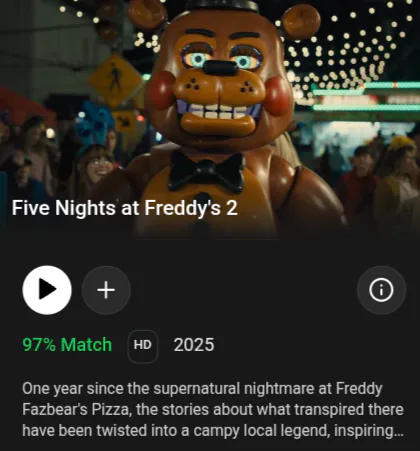
Task: Click the HD quality badge
Action: pos(143,345)
